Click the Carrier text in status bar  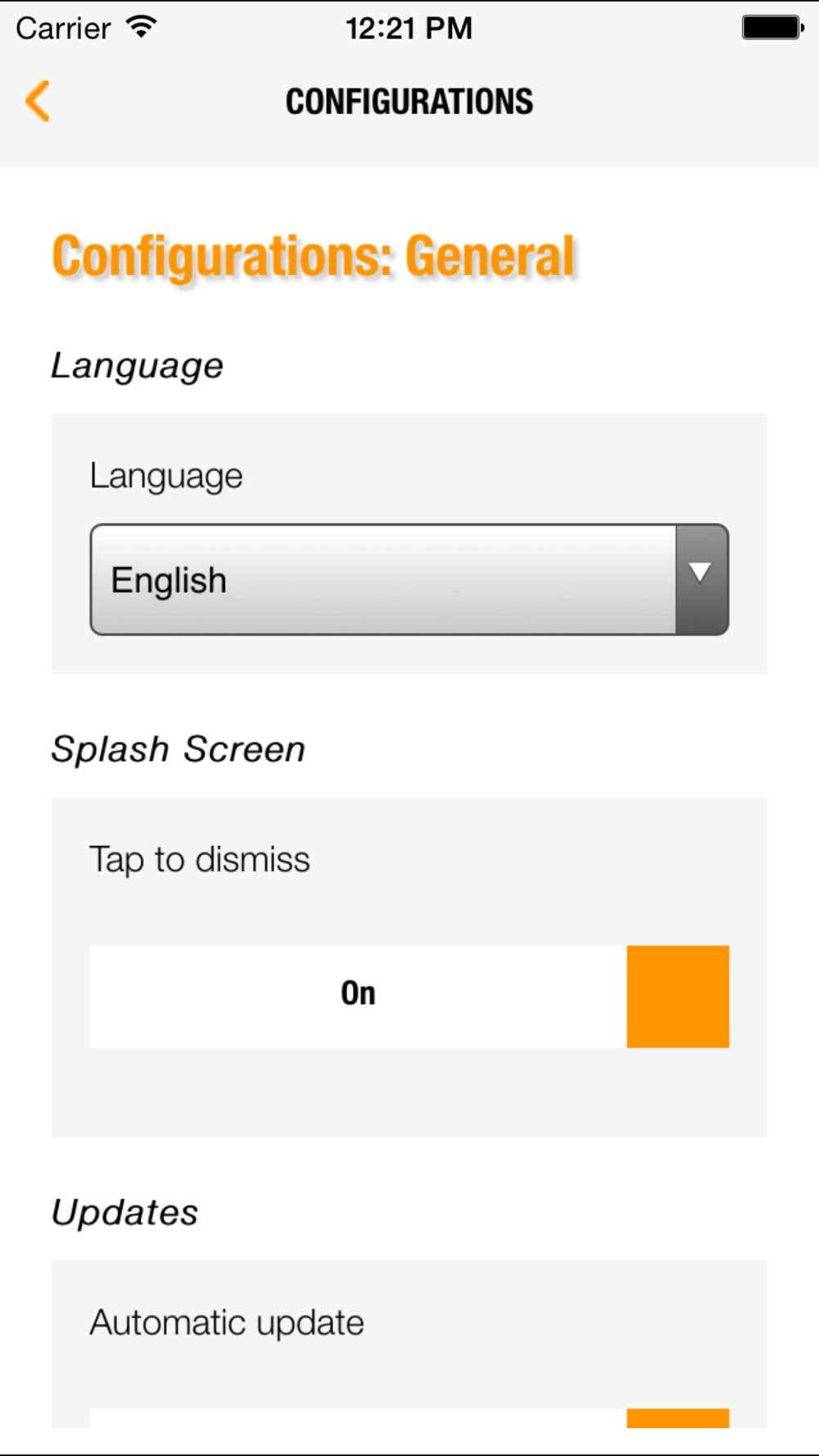pyautogui.click(x=63, y=29)
